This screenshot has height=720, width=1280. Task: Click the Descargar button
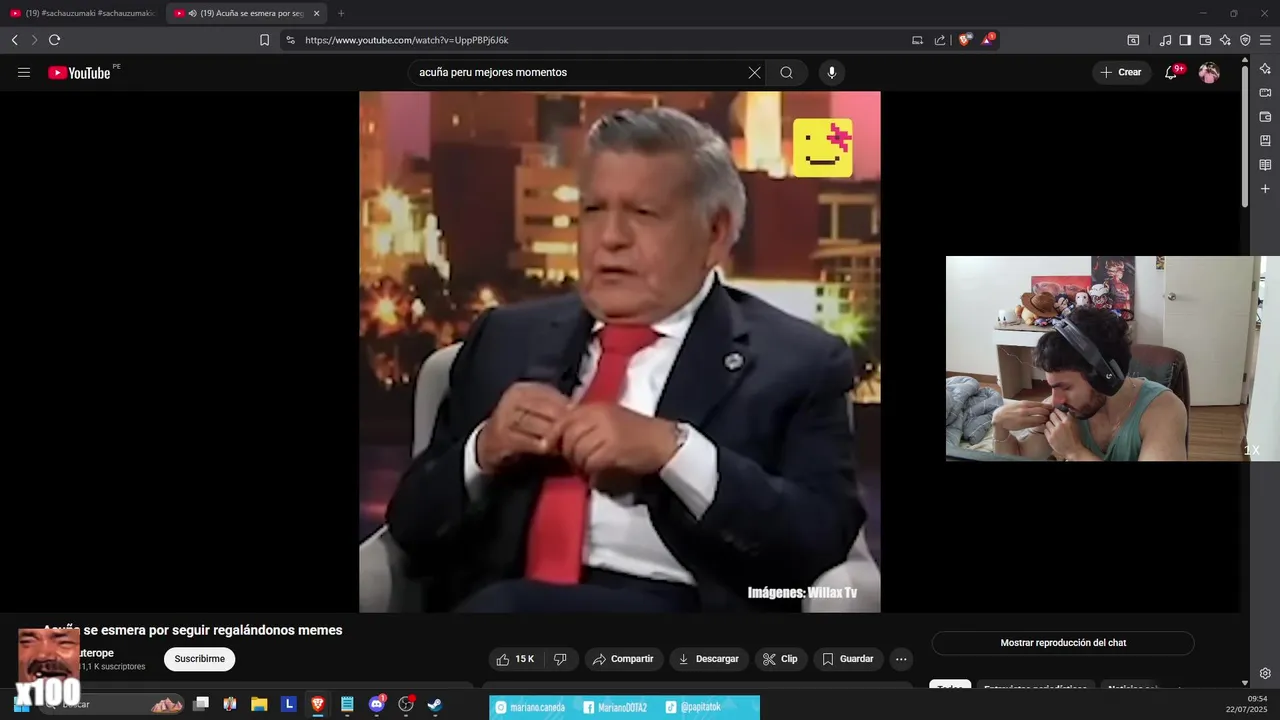point(708,659)
